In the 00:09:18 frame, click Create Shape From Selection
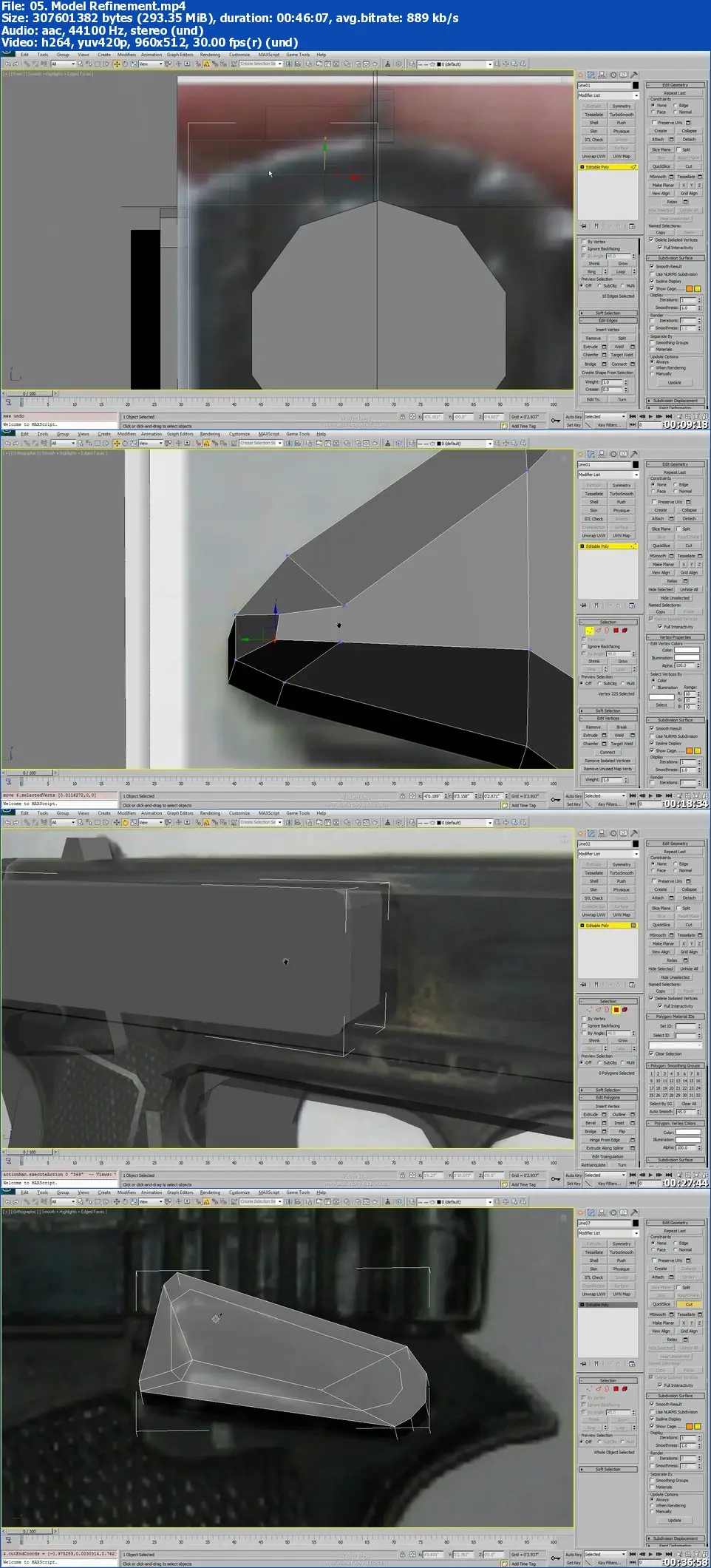 pyautogui.click(x=608, y=373)
